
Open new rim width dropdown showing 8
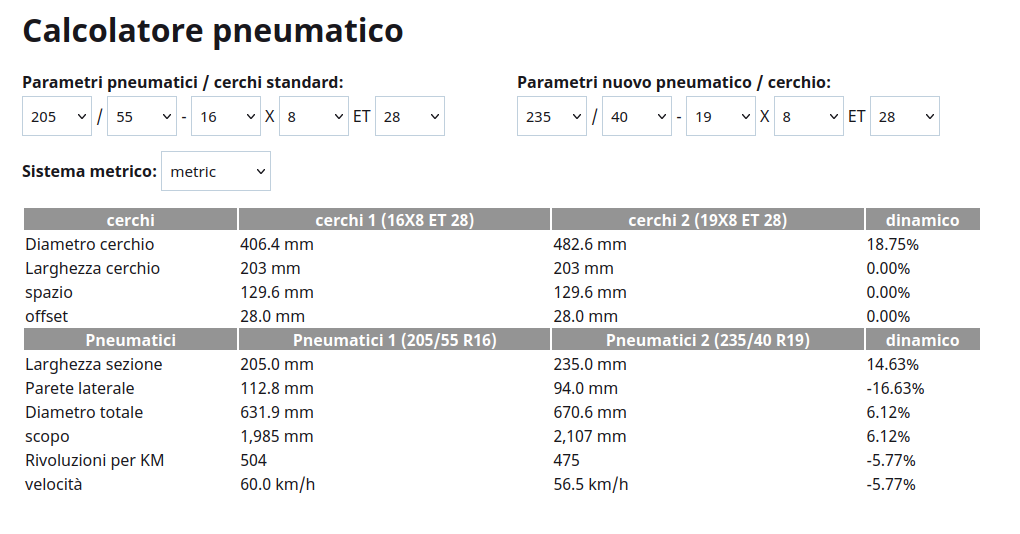pos(809,116)
